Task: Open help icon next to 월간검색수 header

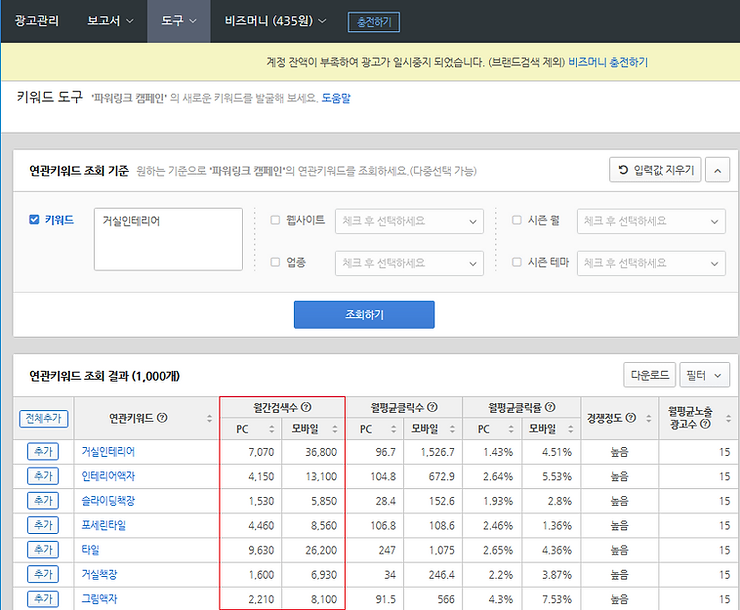Action: coord(306,407)
